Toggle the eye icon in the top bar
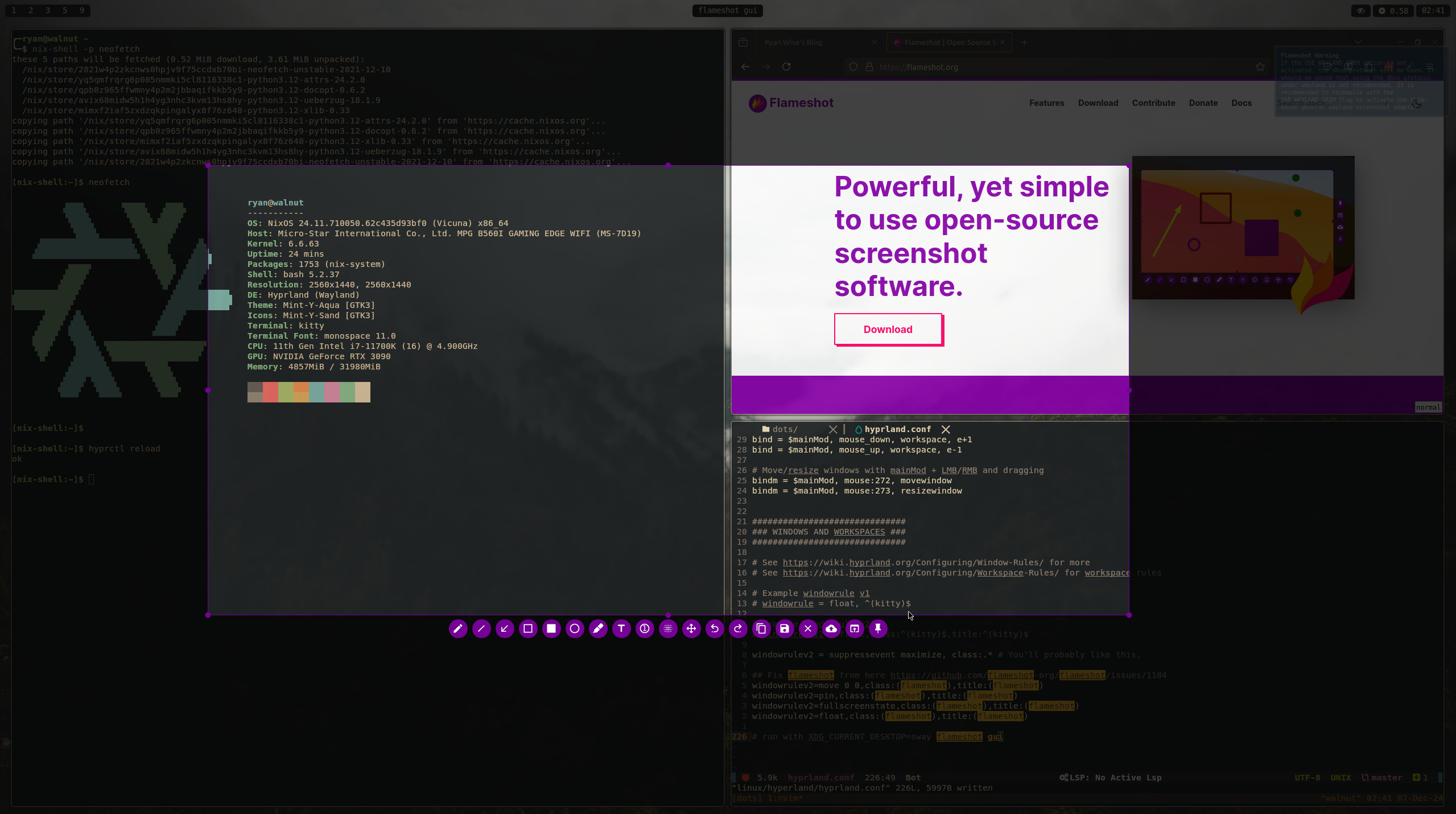1456x814 pixels. [1361, 10]
